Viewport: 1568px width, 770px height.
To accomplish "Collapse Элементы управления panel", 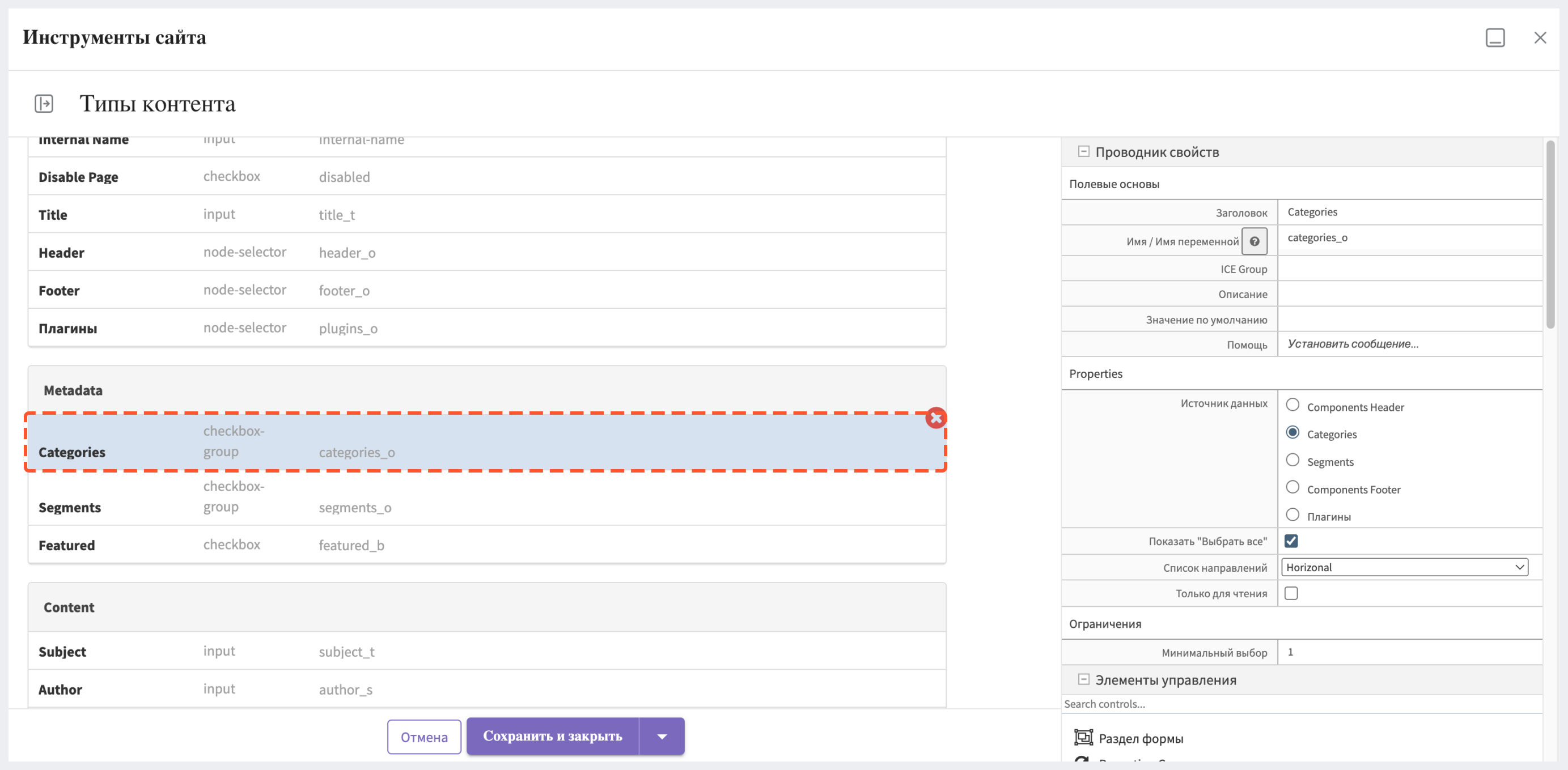I will [1083, 679].
